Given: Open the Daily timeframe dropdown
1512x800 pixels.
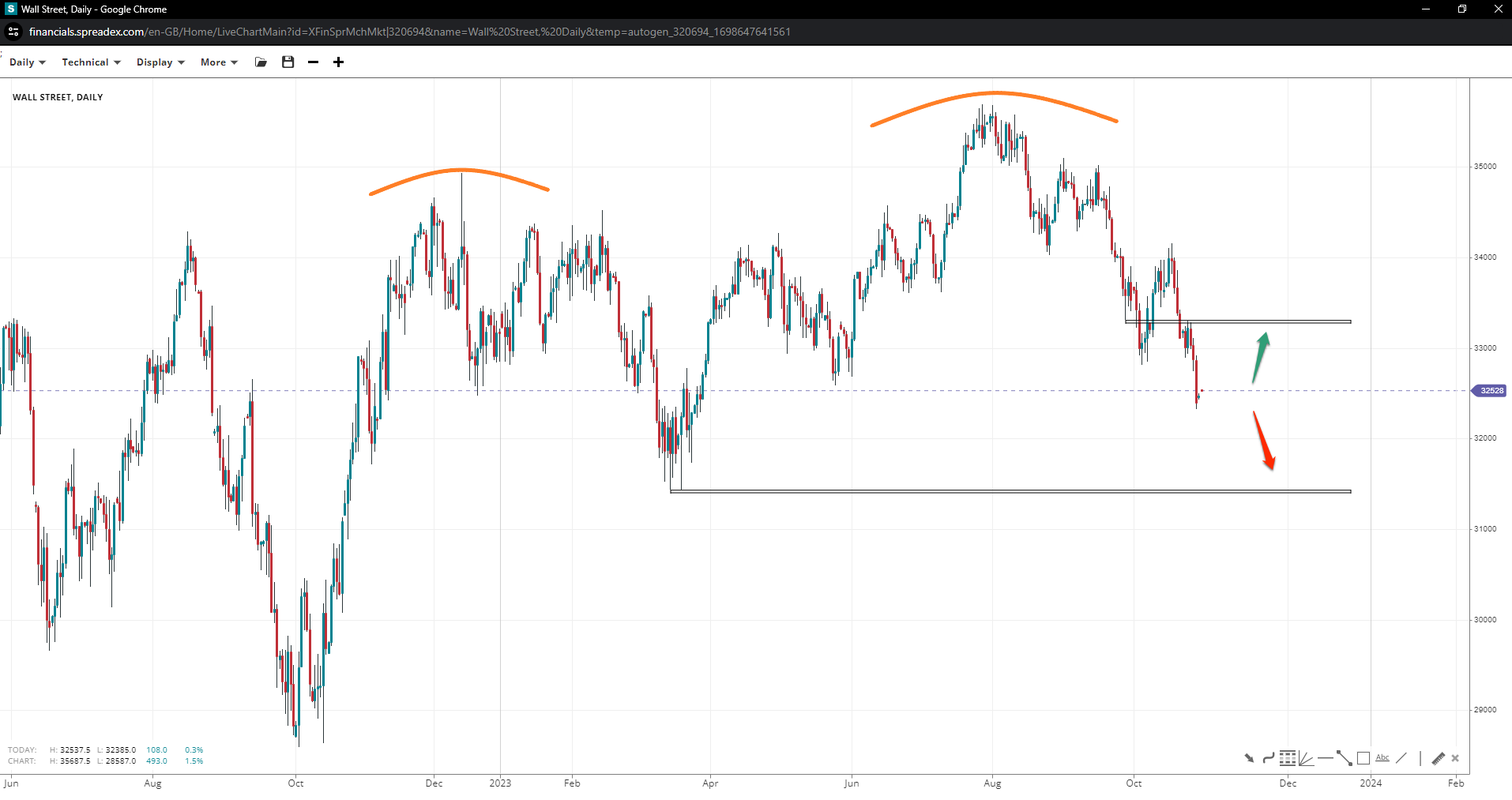Looking at the screenshot, I should pos(27,62).
